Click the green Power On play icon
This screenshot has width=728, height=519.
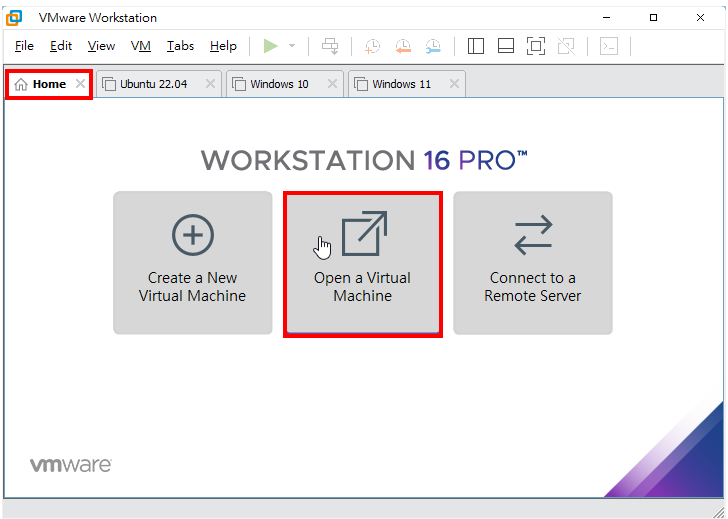click(x=271, y=46)
